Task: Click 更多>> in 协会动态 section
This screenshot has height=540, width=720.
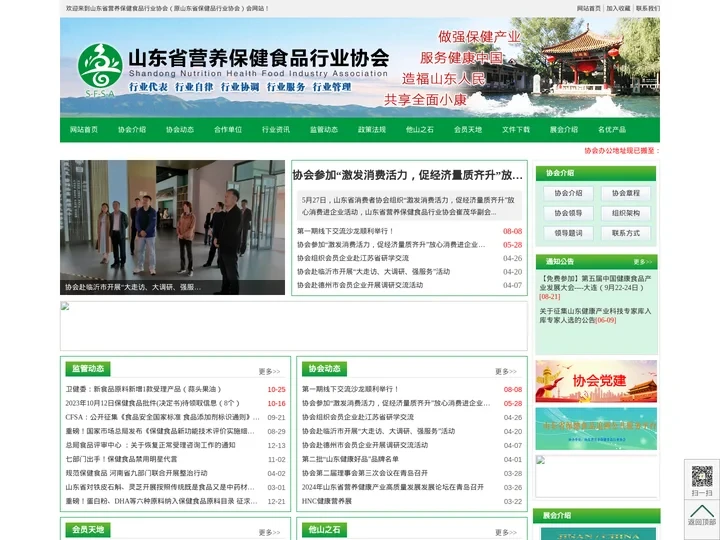Action: click(x=506, y=371)
